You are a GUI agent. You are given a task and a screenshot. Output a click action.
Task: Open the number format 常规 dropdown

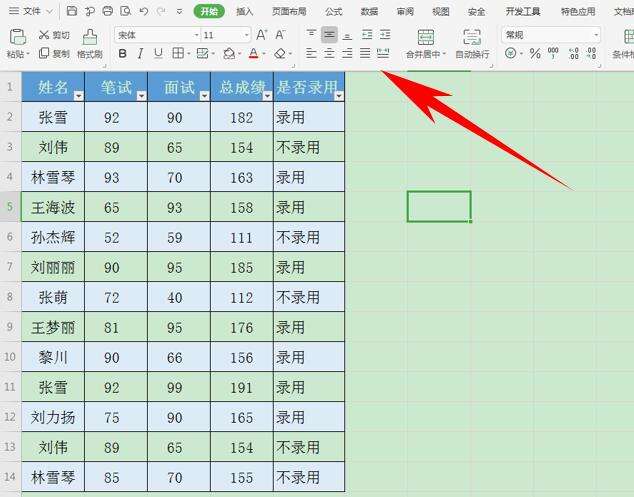tap(596, 35)
